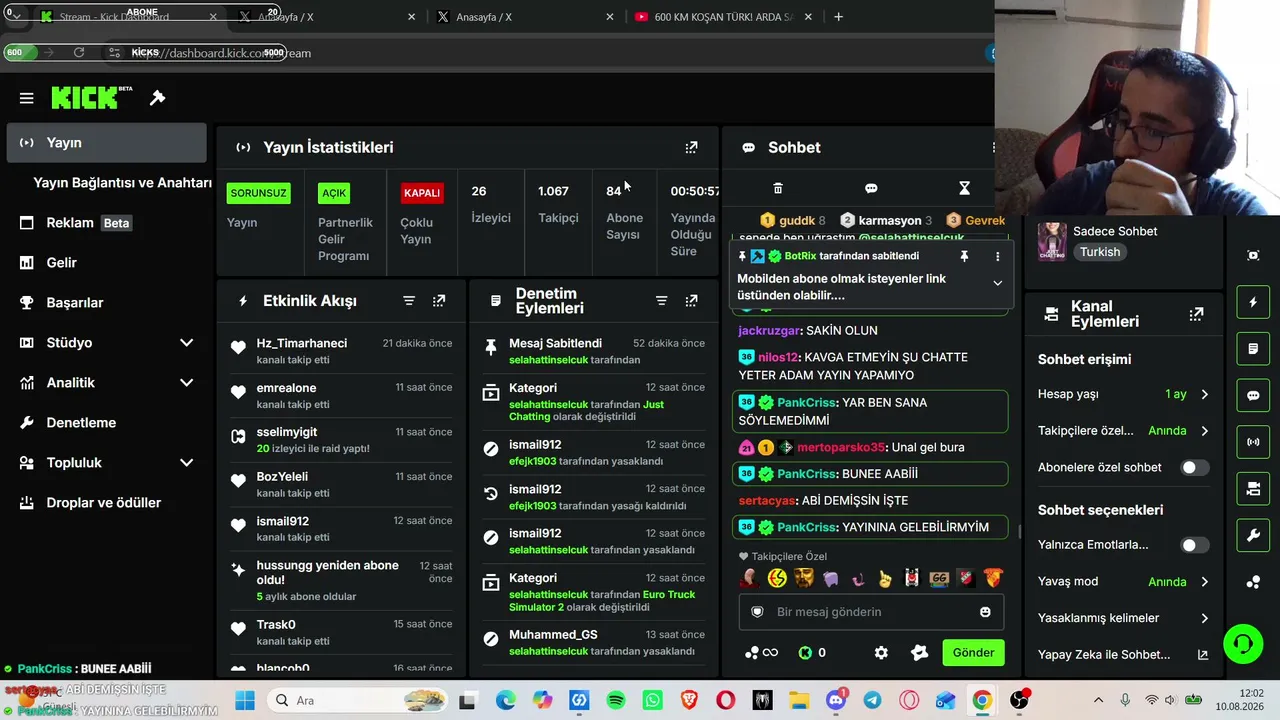Pop out the Kanal Eylemleri panel
Screen dimensions: 1280x720
pyautogui.click(x=1196, y=314)
